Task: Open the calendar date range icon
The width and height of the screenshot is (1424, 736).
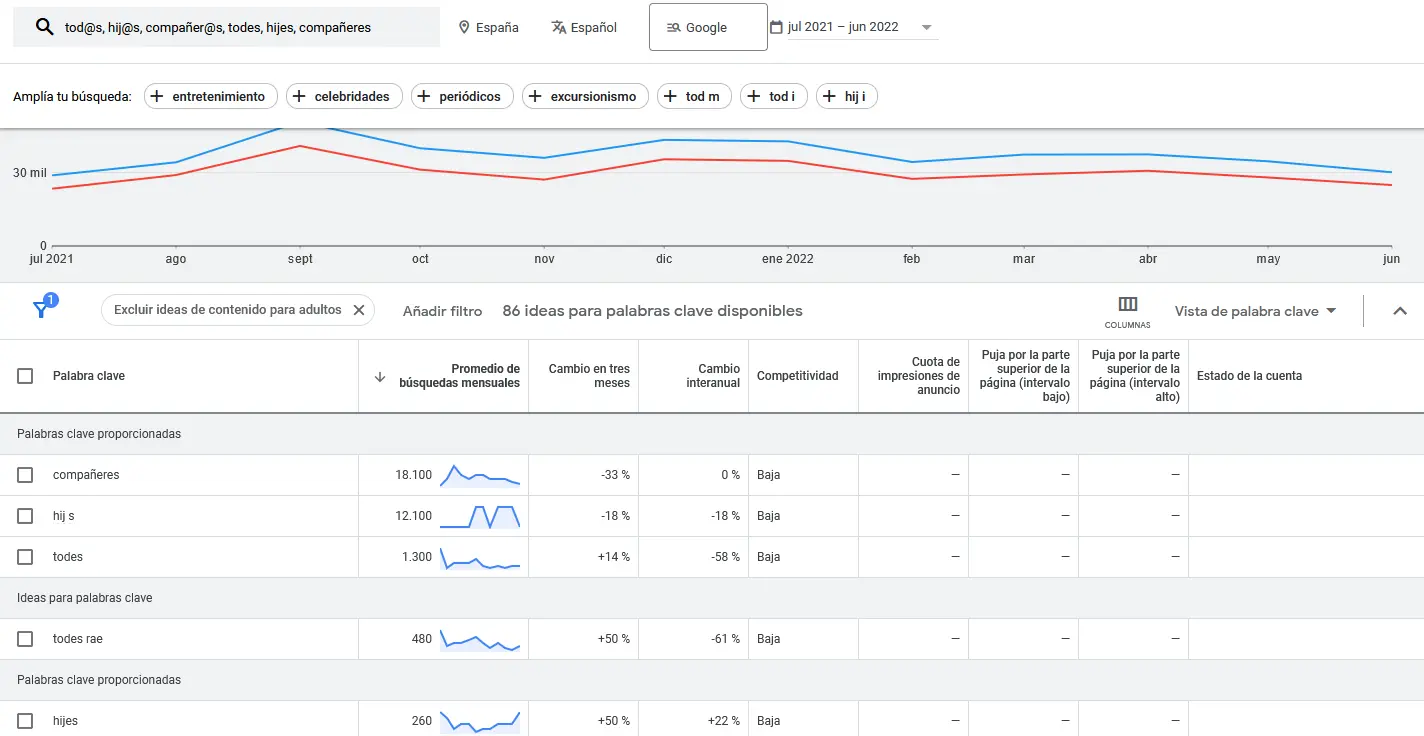Action: pyautogui.click(x=776, y=27)
